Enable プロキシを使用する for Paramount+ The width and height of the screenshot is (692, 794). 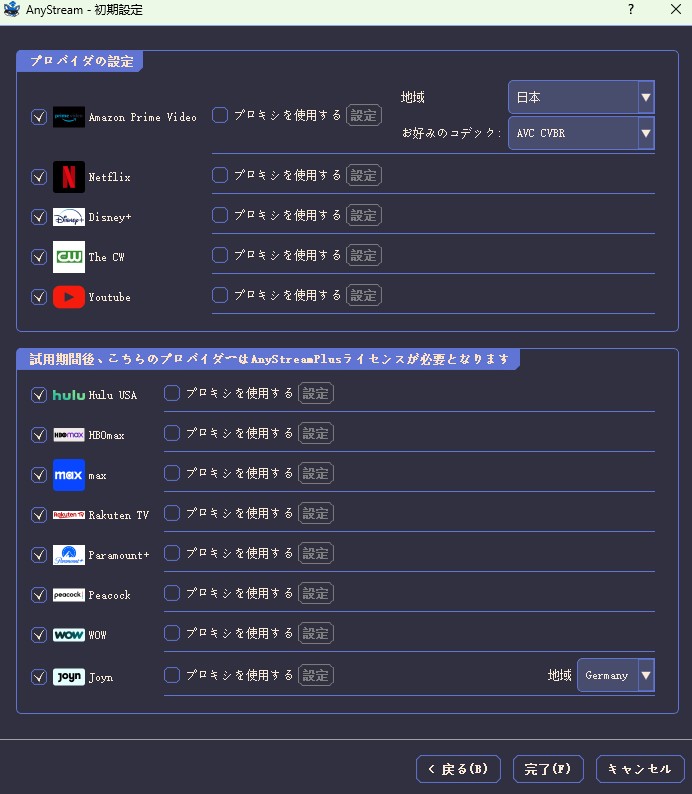tap(172, 553)
